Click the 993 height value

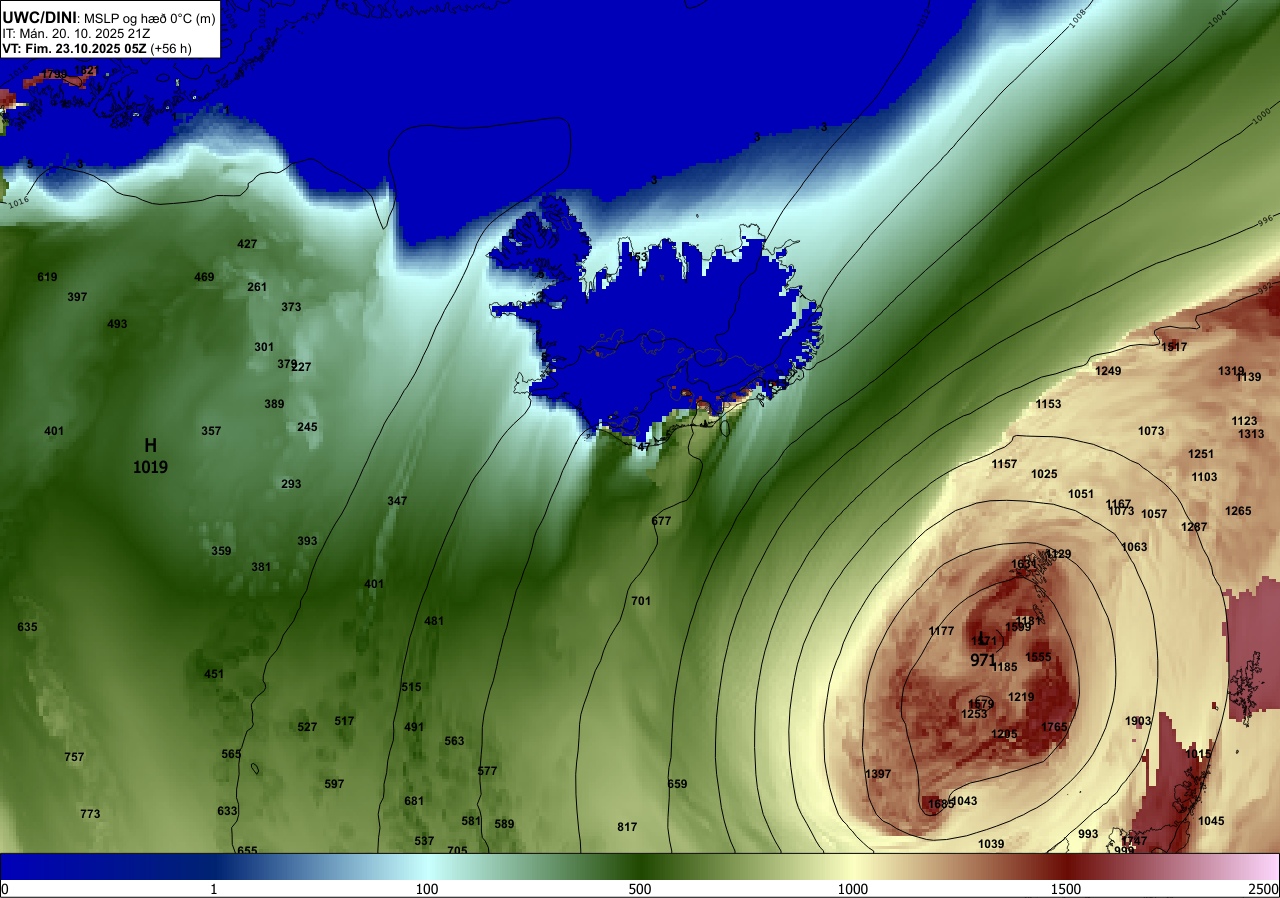[x=1088, y=834]
